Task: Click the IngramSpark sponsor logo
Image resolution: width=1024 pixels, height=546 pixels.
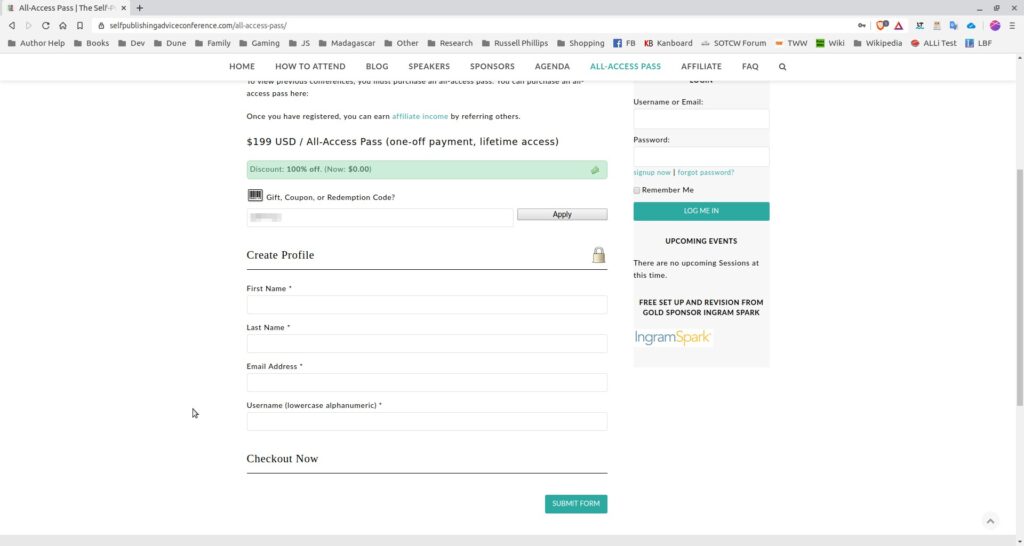Action: (673, 338)
